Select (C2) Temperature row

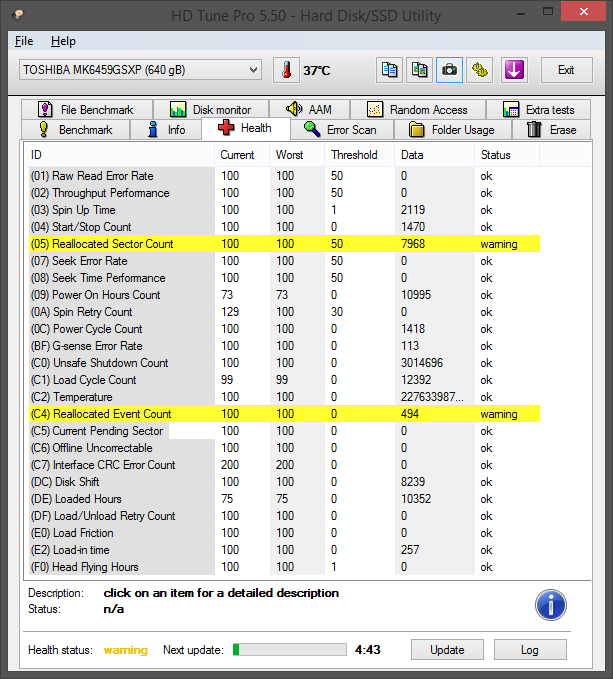(x=284, y=397)
